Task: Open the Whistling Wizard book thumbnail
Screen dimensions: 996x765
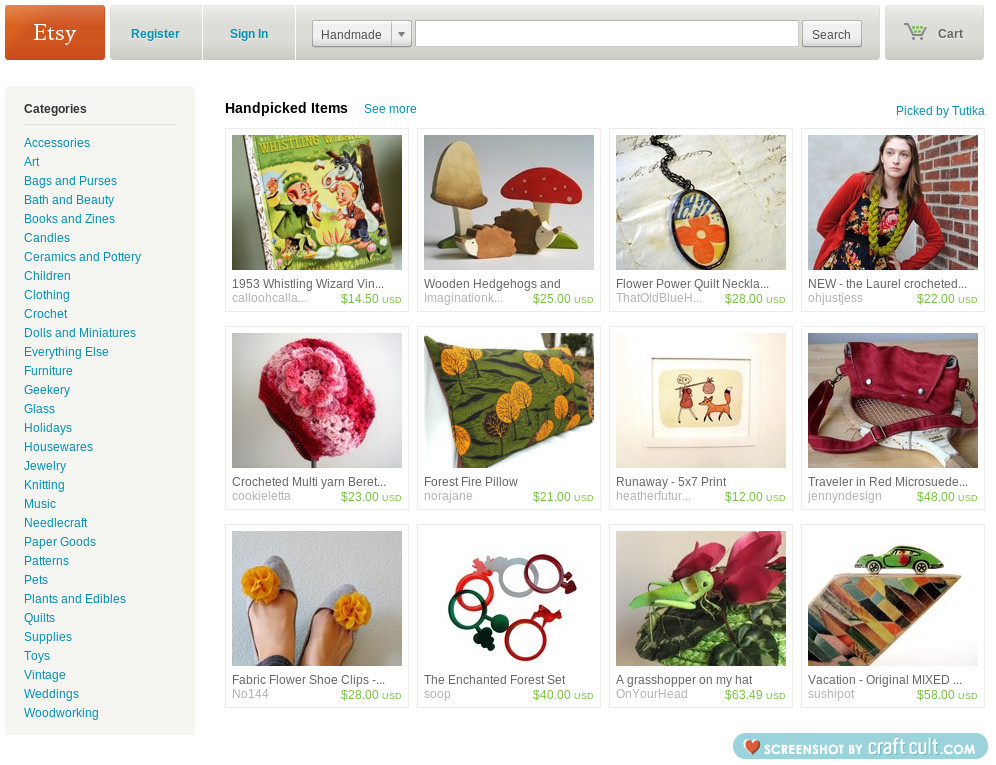Action: point(317,202)
